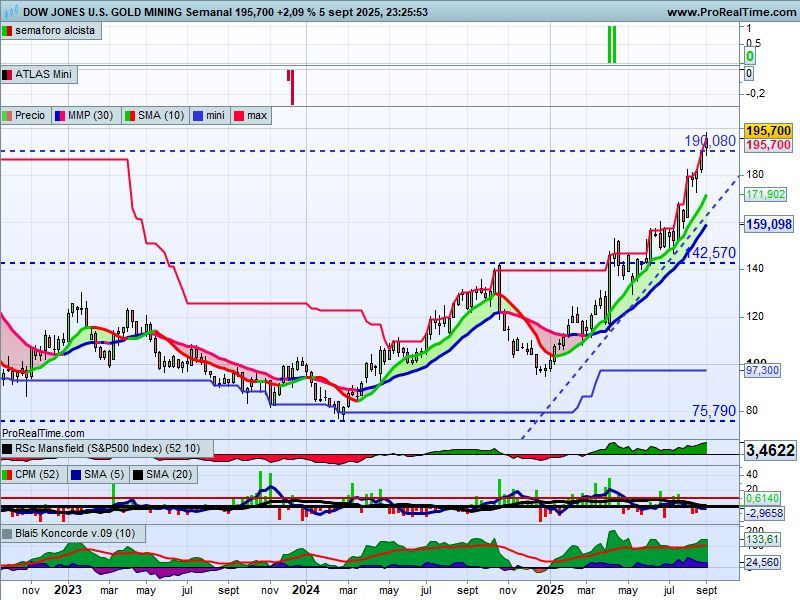Click the Blai5 Koncorde gray color icon
Image resolution: width=800 pixels, height=600 pixels.
pyautogui.click(x=7, y=534)
